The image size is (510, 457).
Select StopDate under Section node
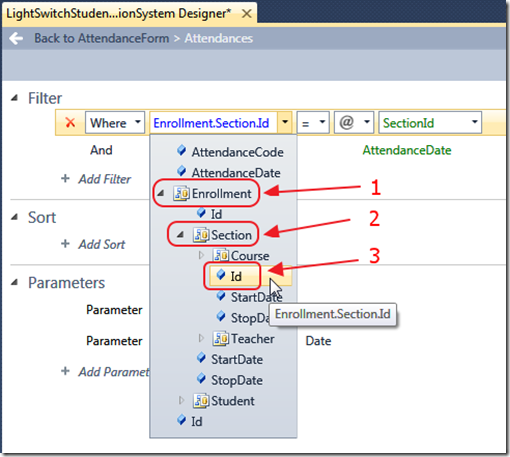tap(250, 318)
